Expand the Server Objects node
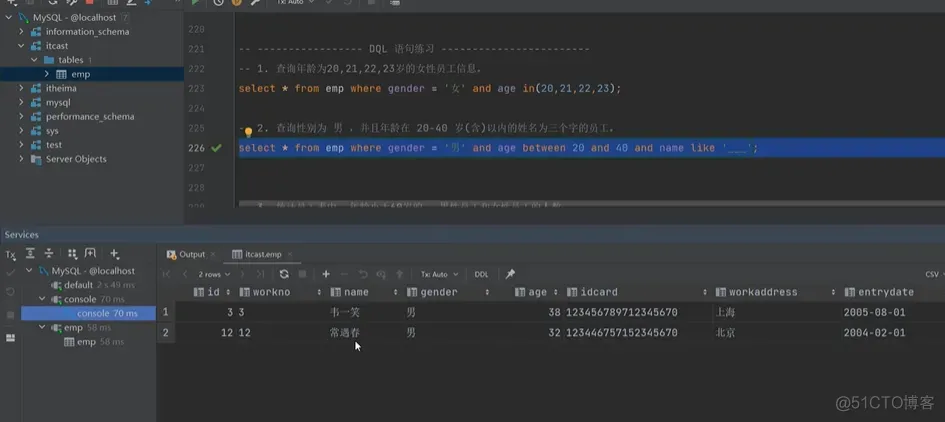Image resolution: width=945 pixels, height=422 pixels. [21, 159]
